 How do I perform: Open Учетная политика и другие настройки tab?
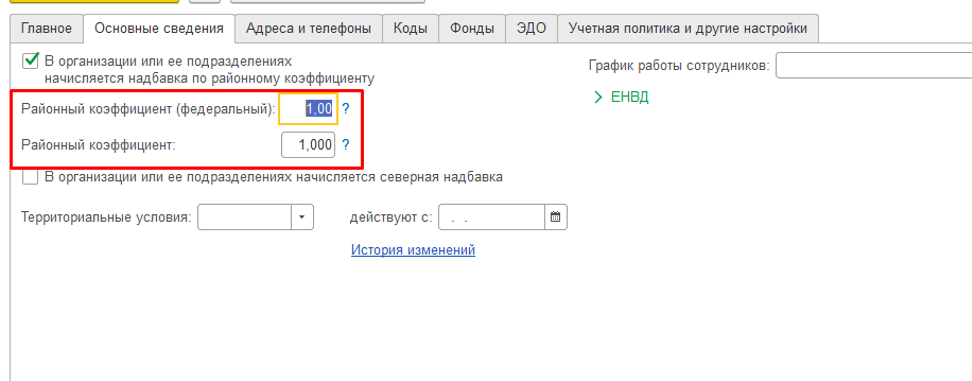(x=688, y=28)
